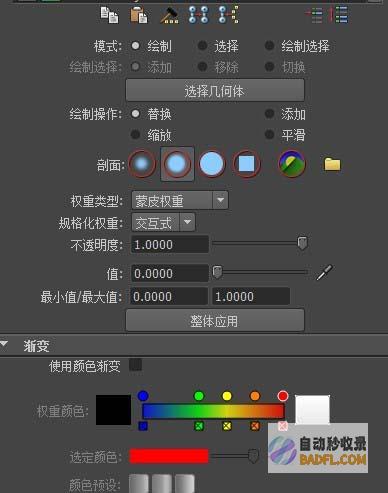
Task: Delete the orange ramp entry via its X box
Action: click(x=255, y=426)
